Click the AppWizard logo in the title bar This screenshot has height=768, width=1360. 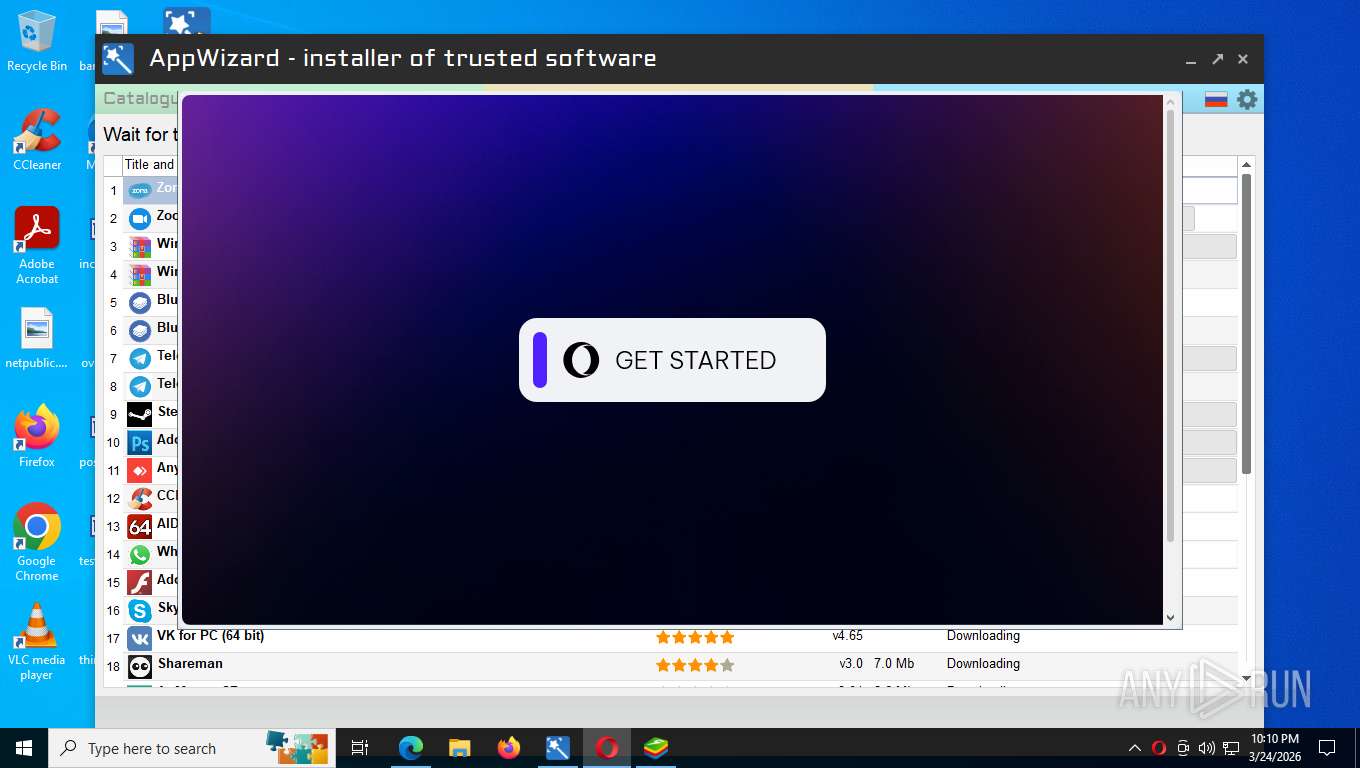(x=118, y=59)
